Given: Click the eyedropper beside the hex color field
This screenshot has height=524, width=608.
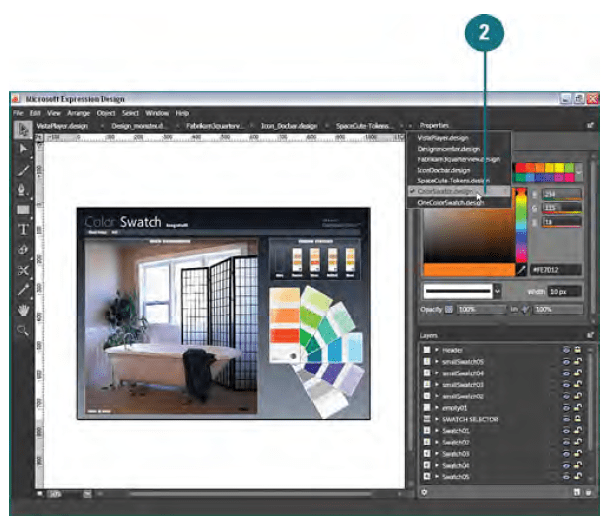Looking at the screenshot, I should (x=522, y=270).
